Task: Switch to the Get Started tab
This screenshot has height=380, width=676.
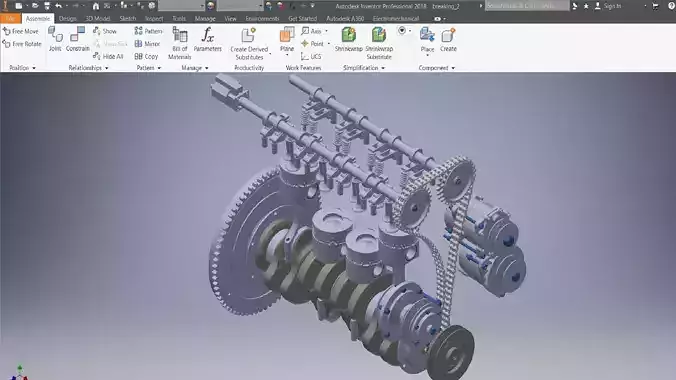Action: (302, 19)
